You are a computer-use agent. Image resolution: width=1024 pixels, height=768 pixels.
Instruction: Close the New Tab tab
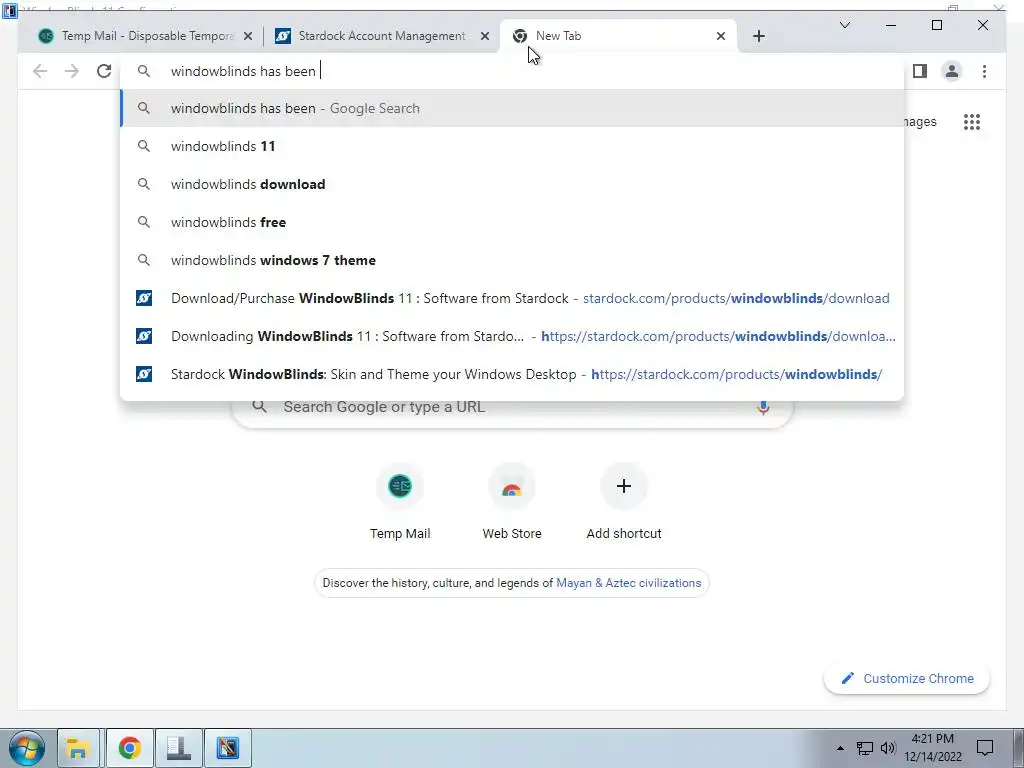(x=720, y=36)
